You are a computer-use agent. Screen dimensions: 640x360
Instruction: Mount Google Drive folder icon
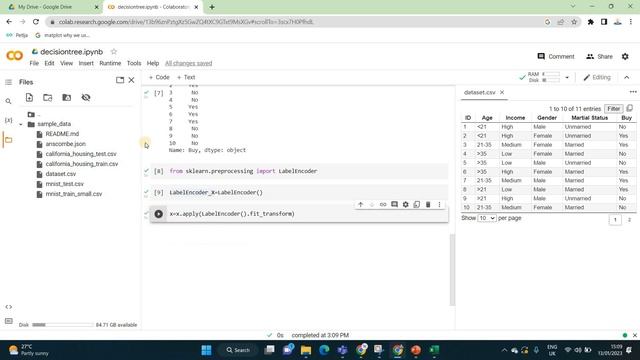click(67, 98)
